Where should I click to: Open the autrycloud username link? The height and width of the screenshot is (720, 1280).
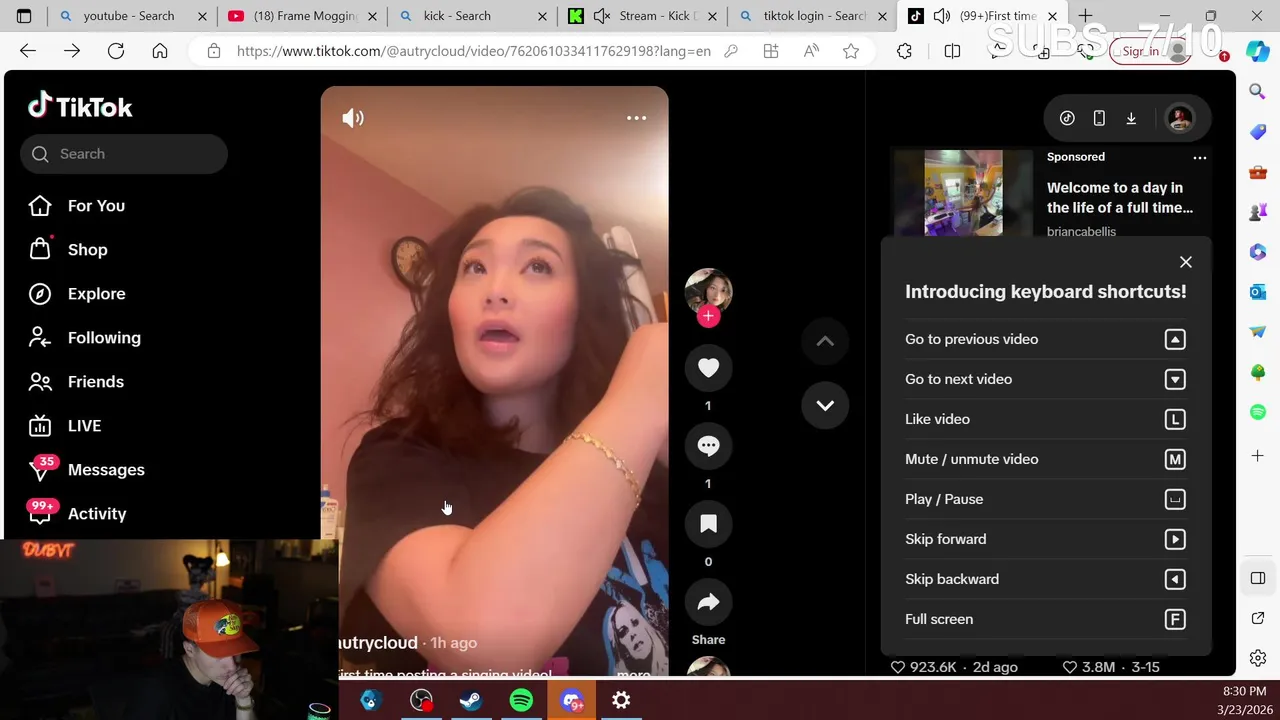click(x=377, y=643)
